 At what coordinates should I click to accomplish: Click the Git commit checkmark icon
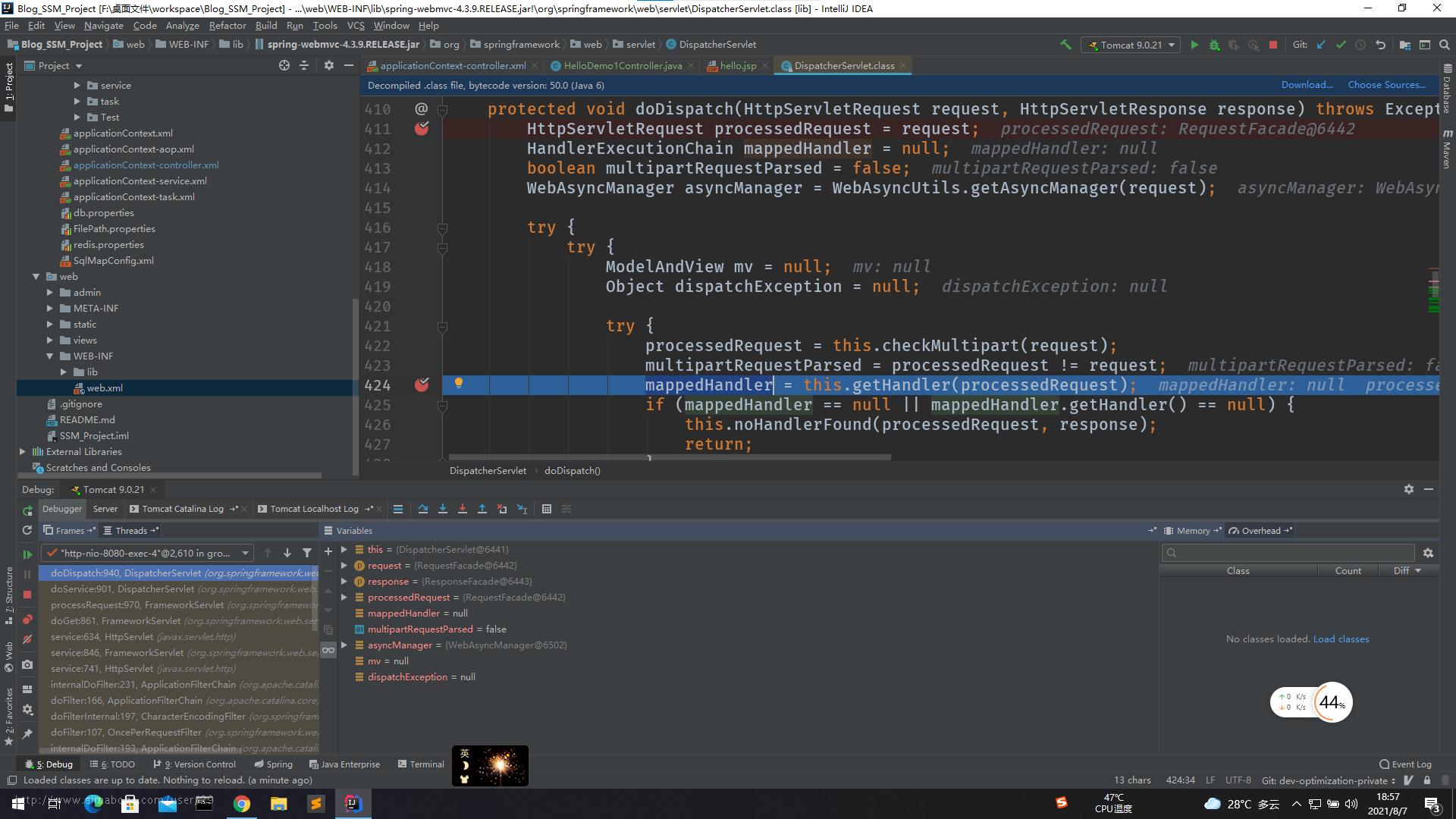[x=1341, y=45]
